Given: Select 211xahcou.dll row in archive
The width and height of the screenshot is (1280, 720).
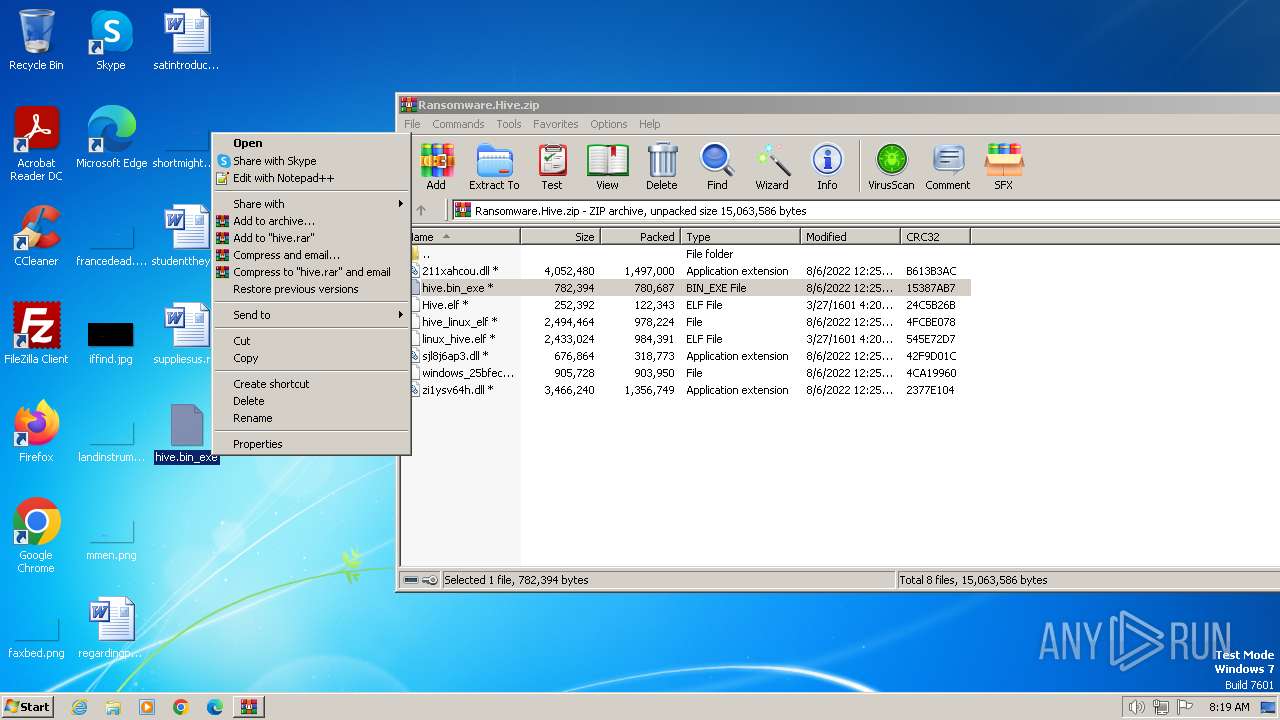Looking at the screenshot, I should 688,271.
